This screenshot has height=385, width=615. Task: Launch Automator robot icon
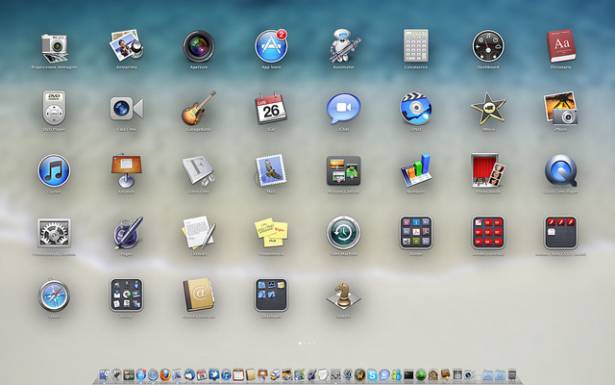(344, 45)
